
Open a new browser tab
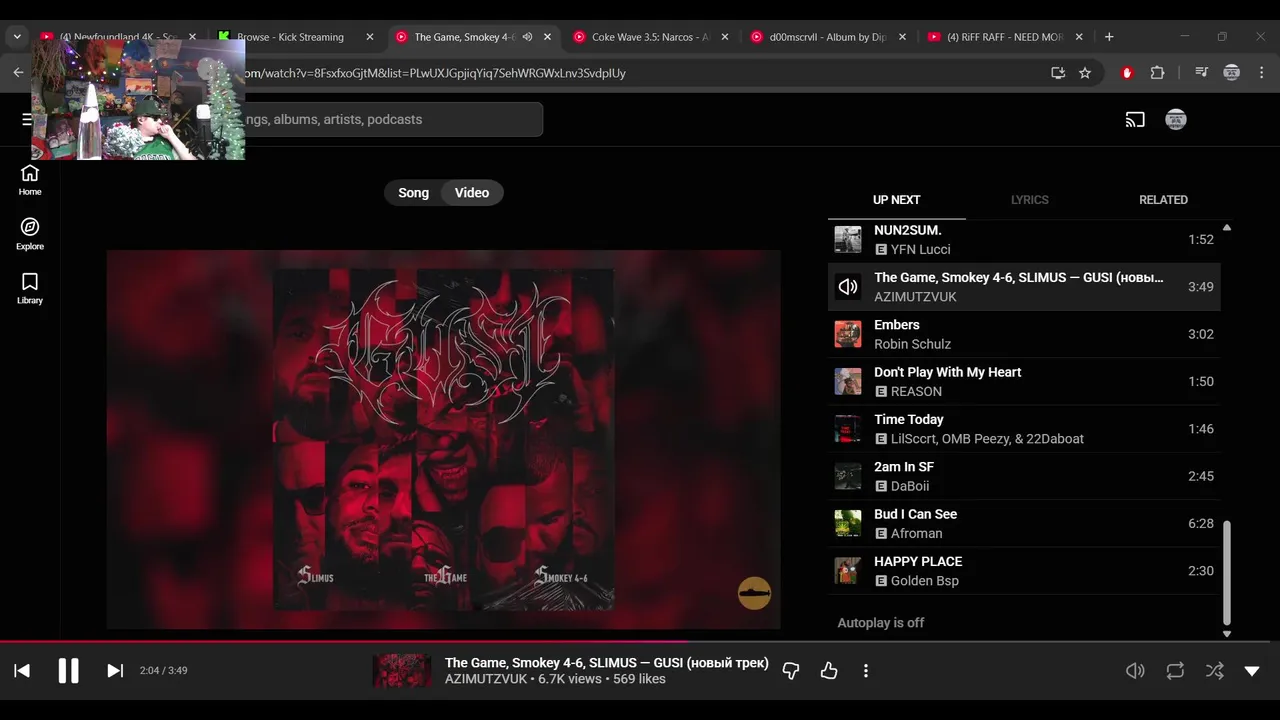[x=1109, y=37]
